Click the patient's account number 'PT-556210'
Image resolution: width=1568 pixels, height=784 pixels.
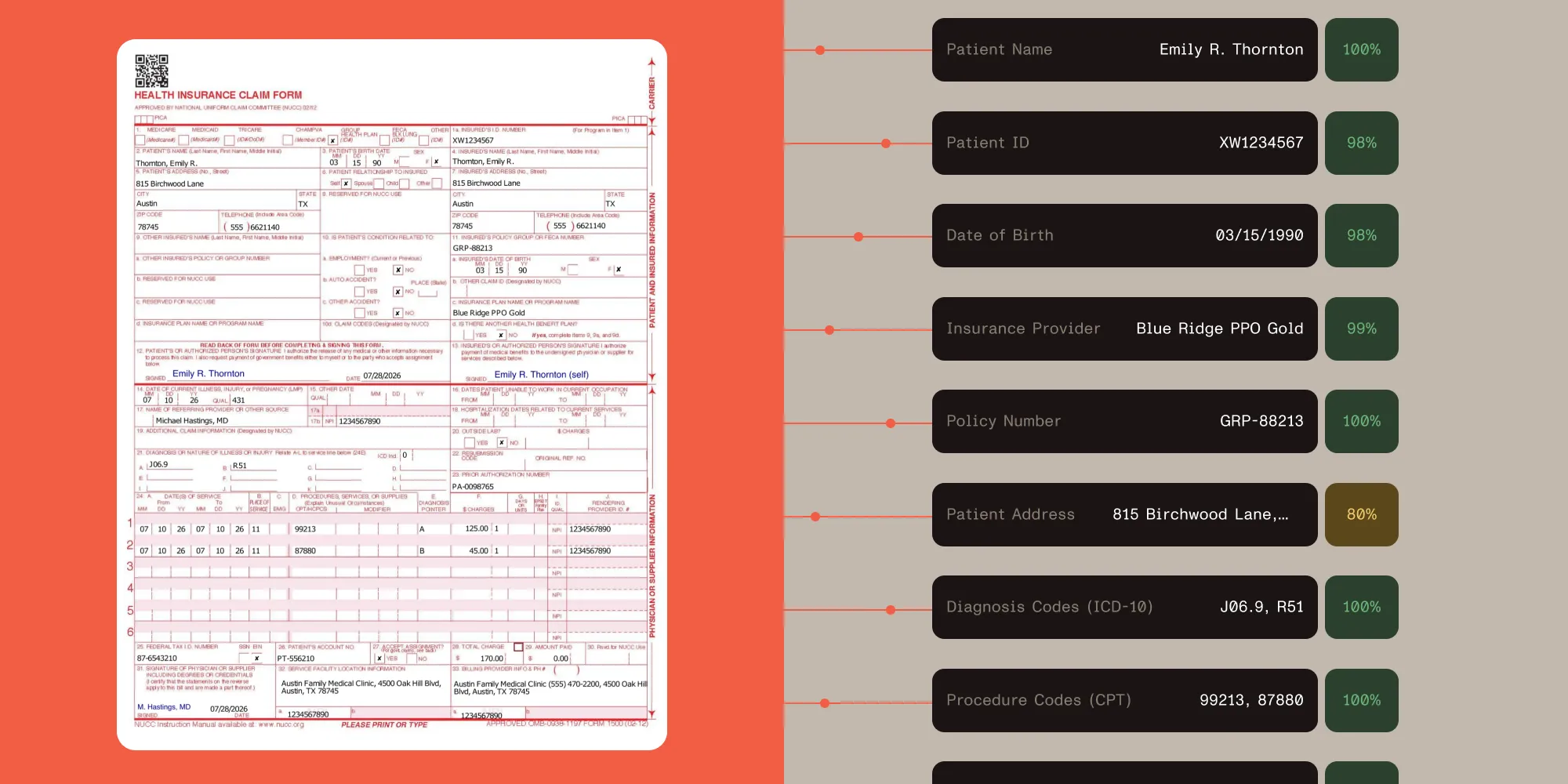[x=296, y=659]
